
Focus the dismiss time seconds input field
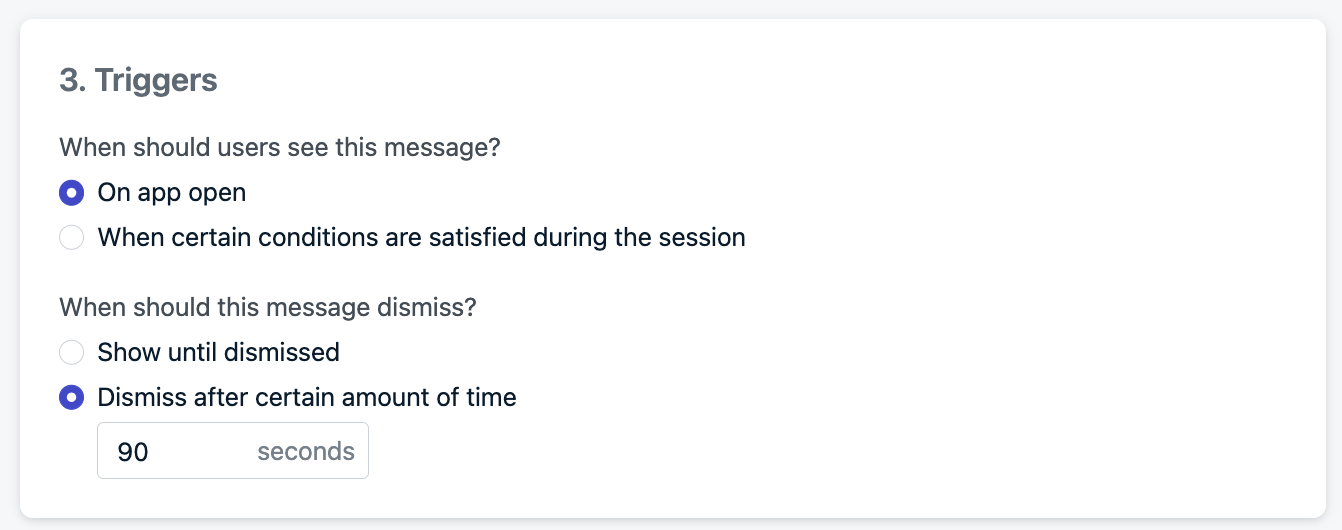233,451
